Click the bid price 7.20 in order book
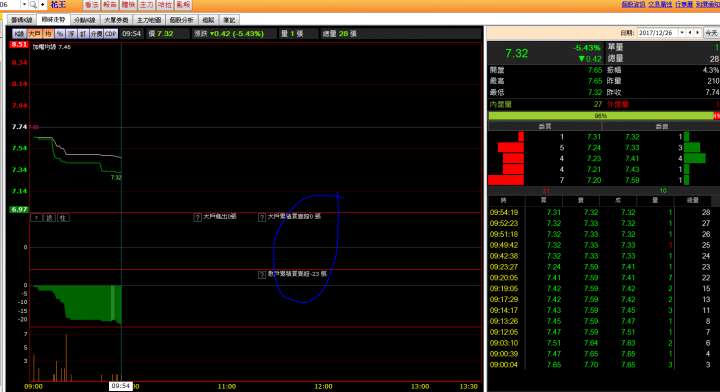 pyautogui.click(x=594, y=180)
